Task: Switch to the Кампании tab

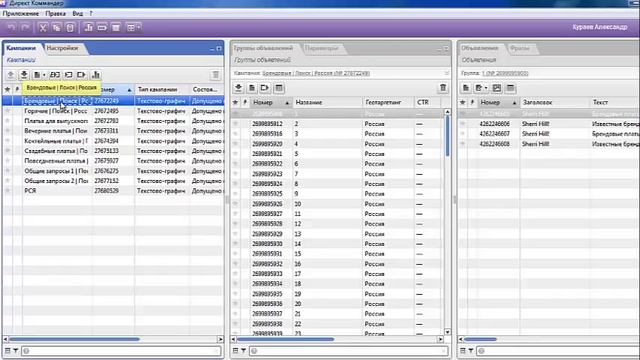Action: (21, 48)
